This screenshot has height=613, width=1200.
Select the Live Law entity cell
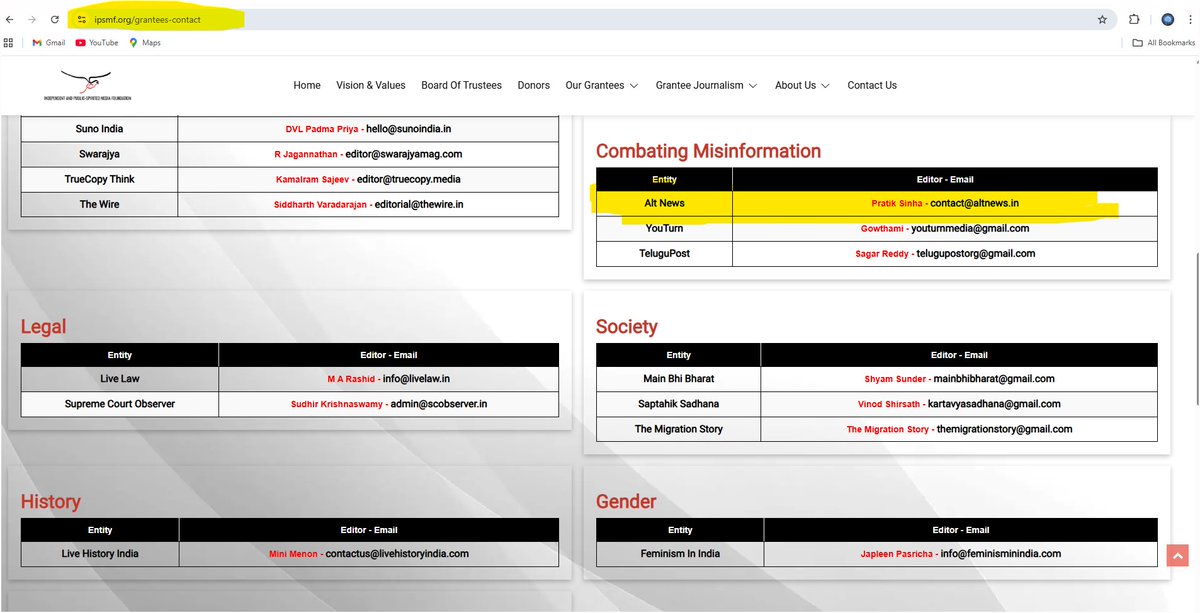[119, 379]
